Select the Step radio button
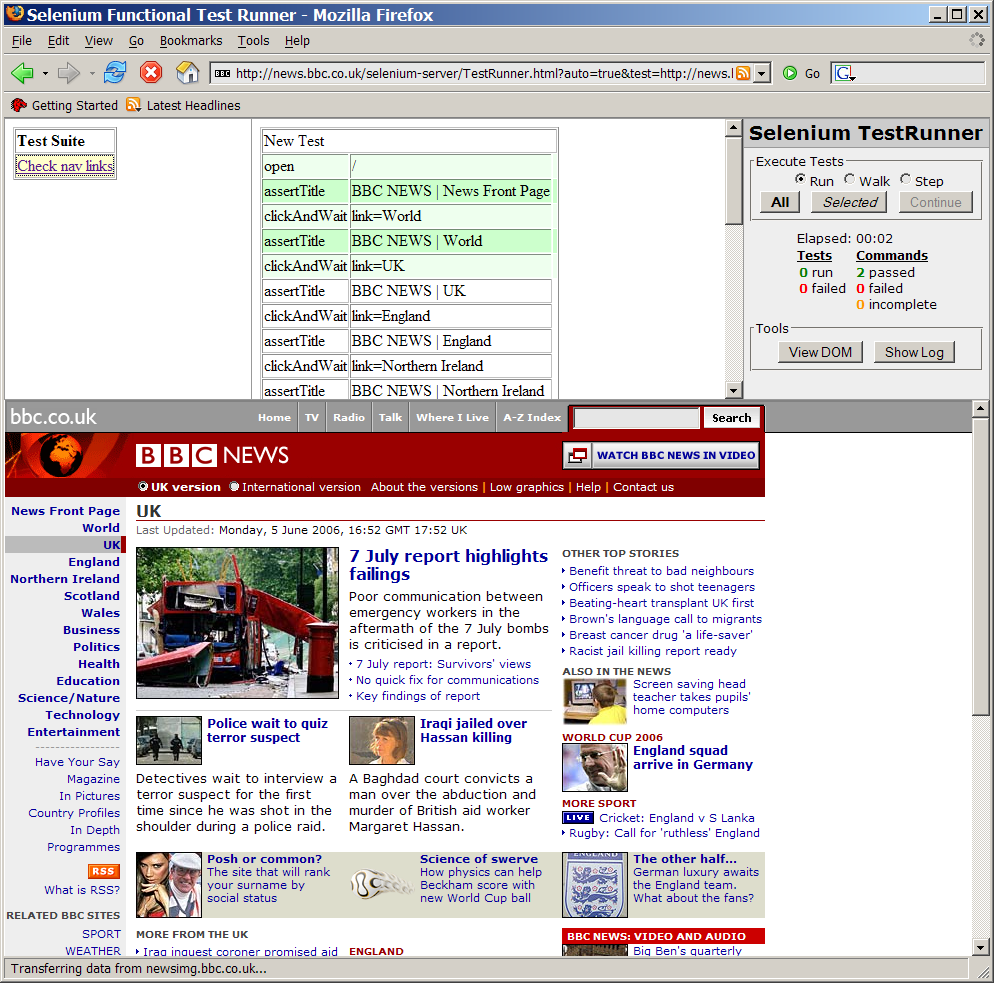This screenshot has height=983, width=994. point(905,179)
